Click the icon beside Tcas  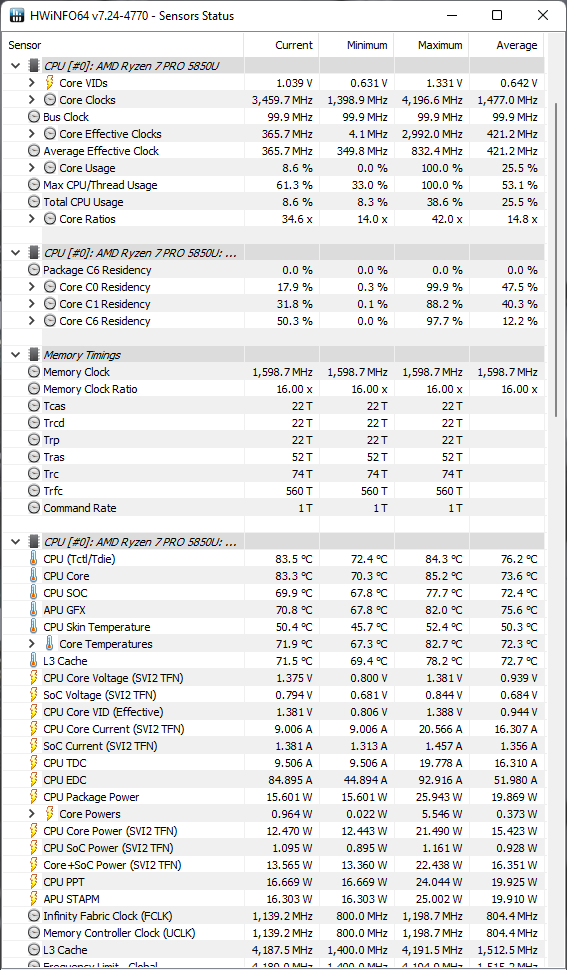(x=34, y=406)
